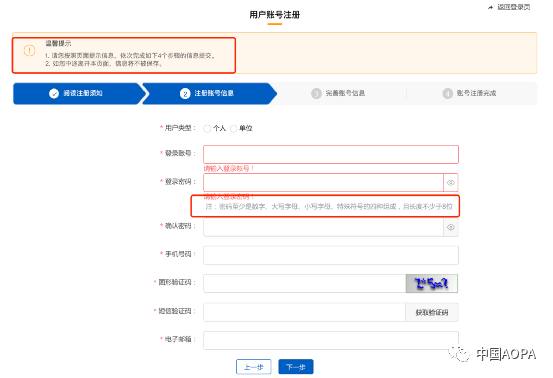Click the arrow icon beside 返回登录页
Image resolution: width=553 pixels, height=378 pixels.
[x=491, y=7]
